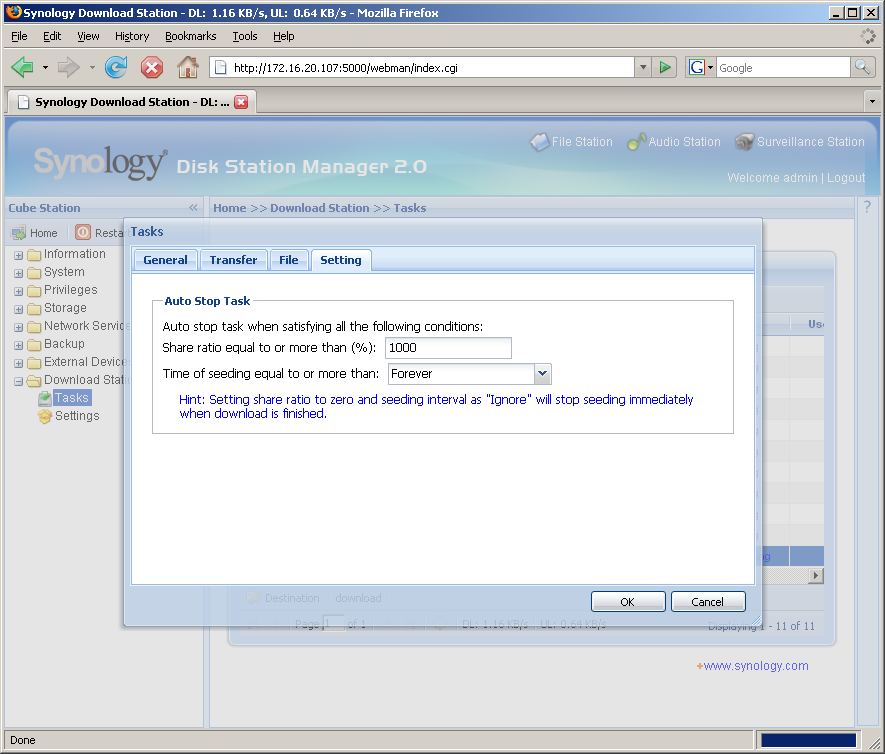Open the URL history dropdown arrow

pyautogui.click(x=643, y=68)
